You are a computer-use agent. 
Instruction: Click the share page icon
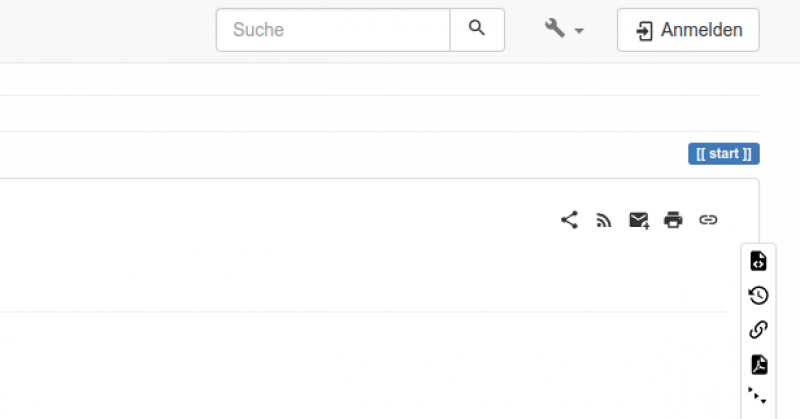click(569, 220)
